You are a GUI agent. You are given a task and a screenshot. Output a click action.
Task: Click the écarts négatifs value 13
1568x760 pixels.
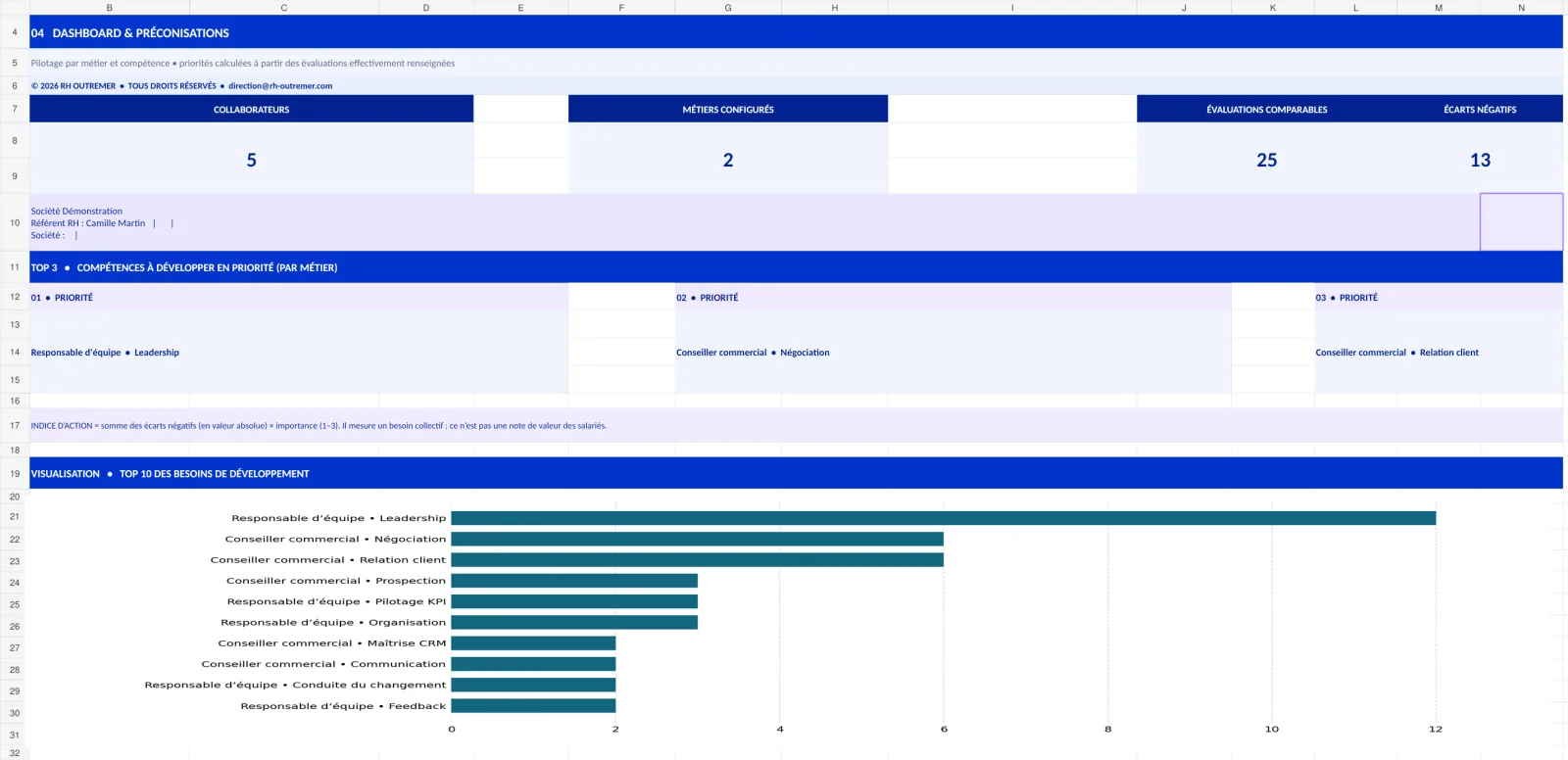click(1480, 160)
